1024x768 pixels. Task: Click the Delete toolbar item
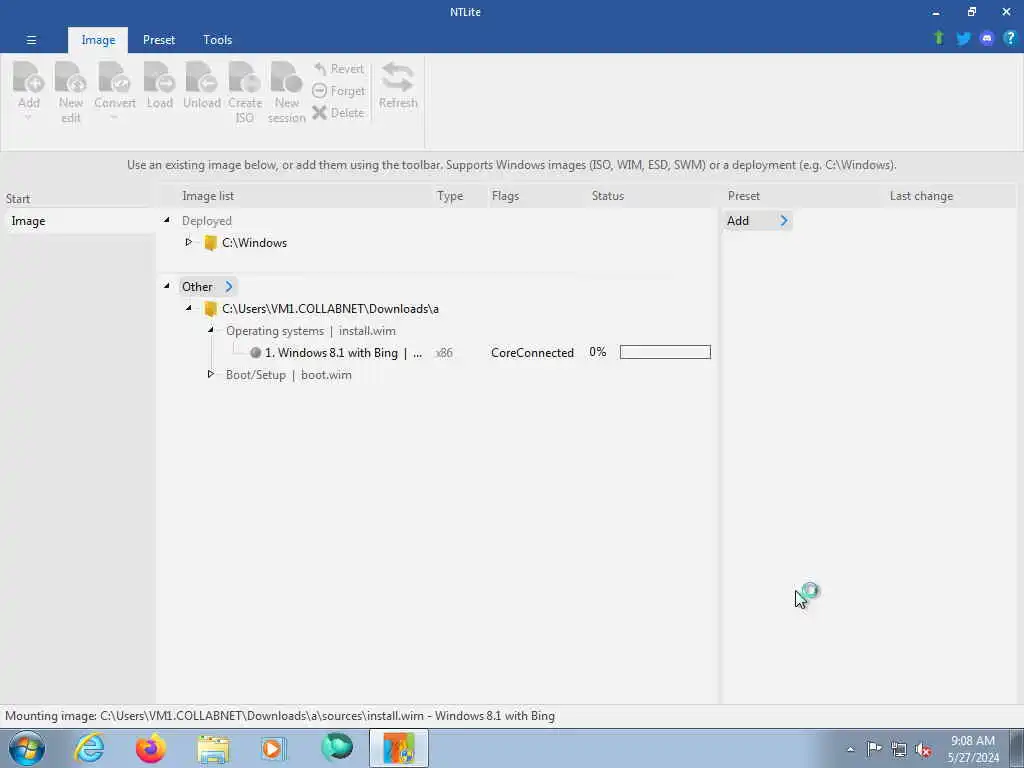[338, 112]
